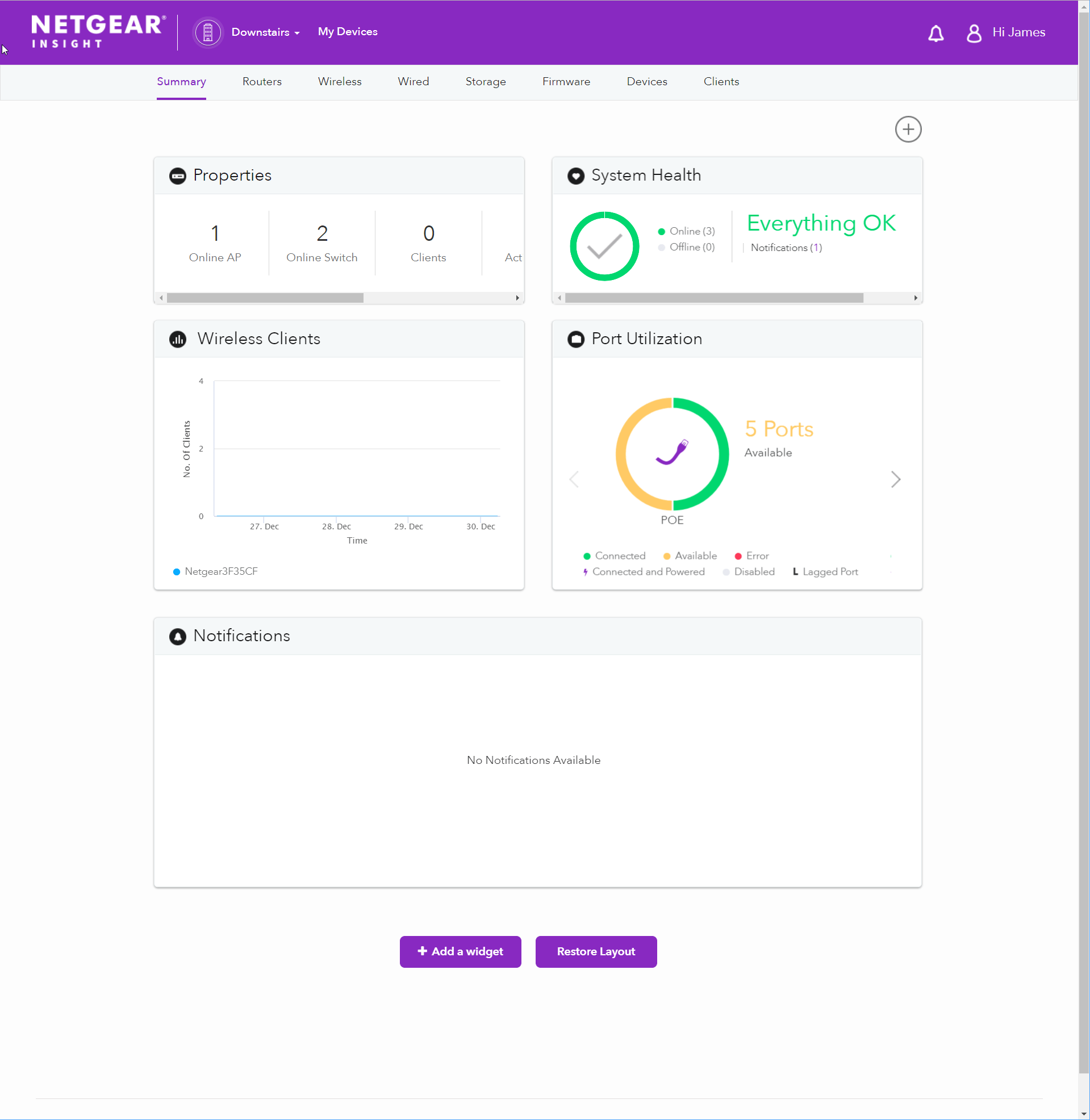Screen dimensions: 1090x1120
Task: Click the circled plus add icon
Action: tap(907, 129)
